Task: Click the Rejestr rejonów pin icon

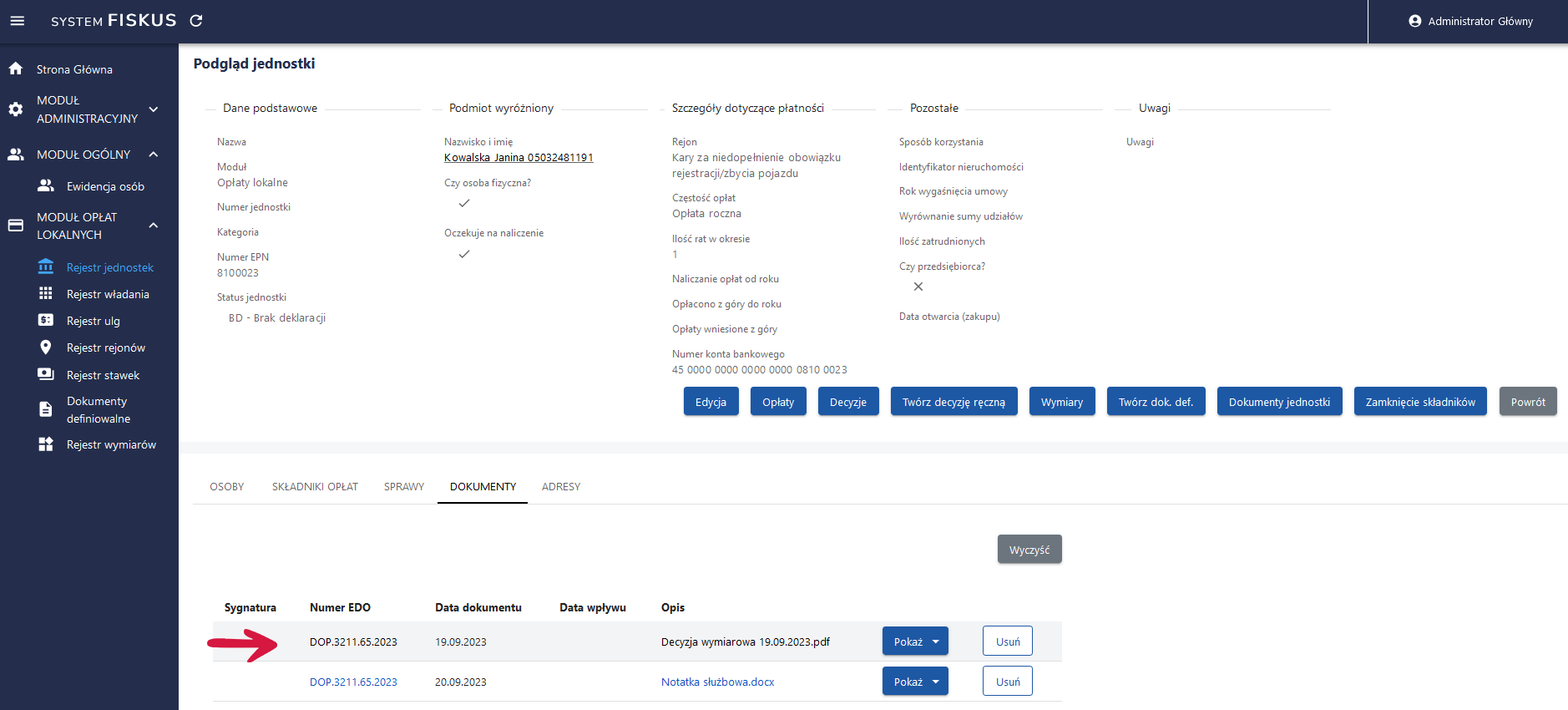Action: (46, 347)
